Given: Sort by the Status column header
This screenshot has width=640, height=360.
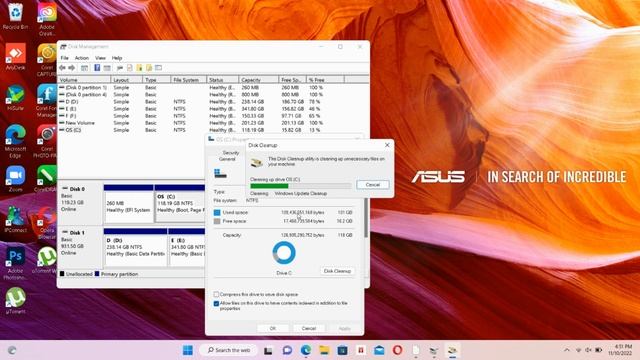Looking at the screenshot, I should (222, 80).
